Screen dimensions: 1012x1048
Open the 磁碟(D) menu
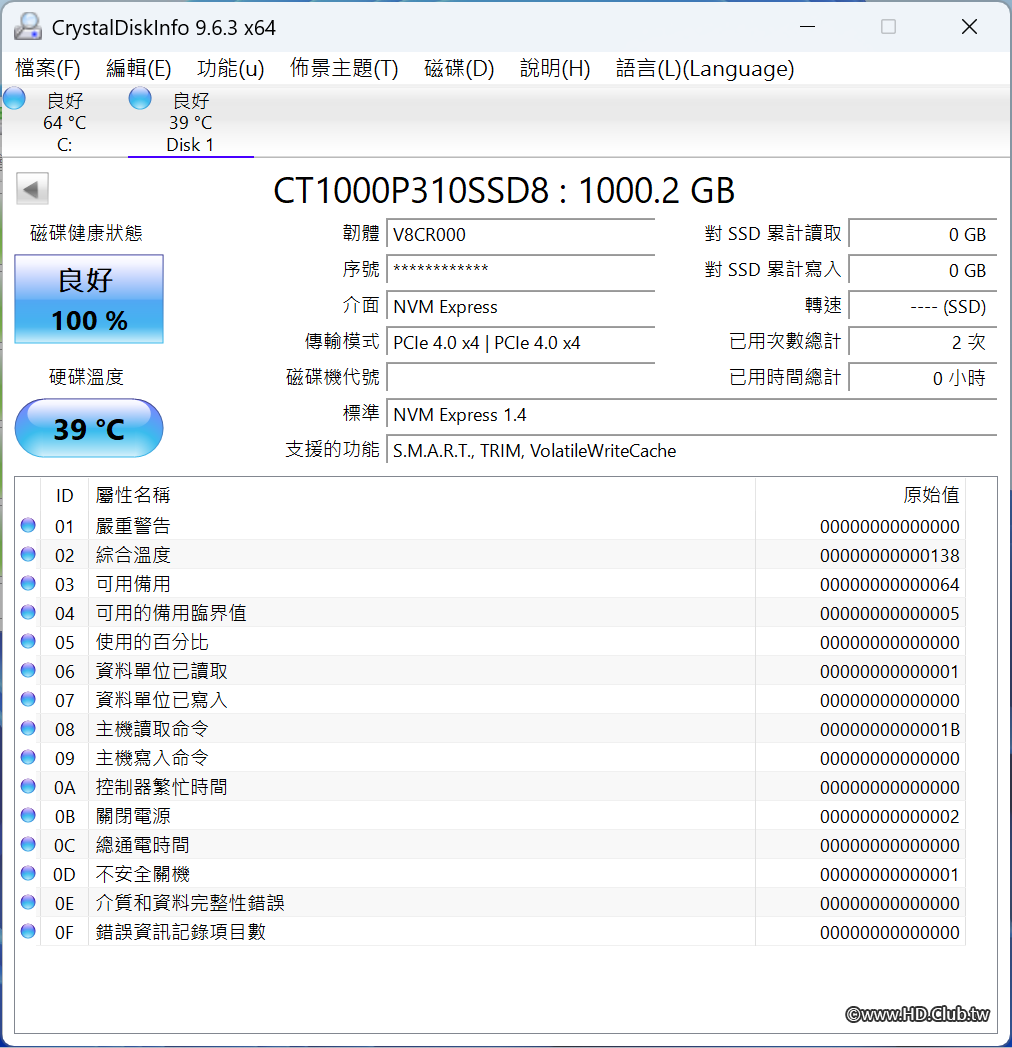coord(459,68)
